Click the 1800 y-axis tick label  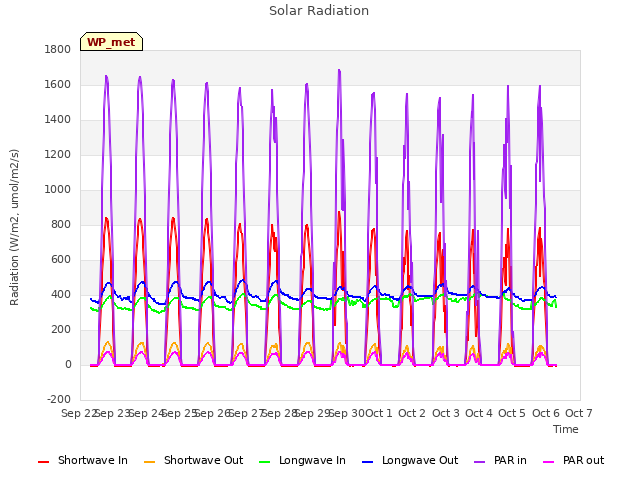tap(58, 49)
